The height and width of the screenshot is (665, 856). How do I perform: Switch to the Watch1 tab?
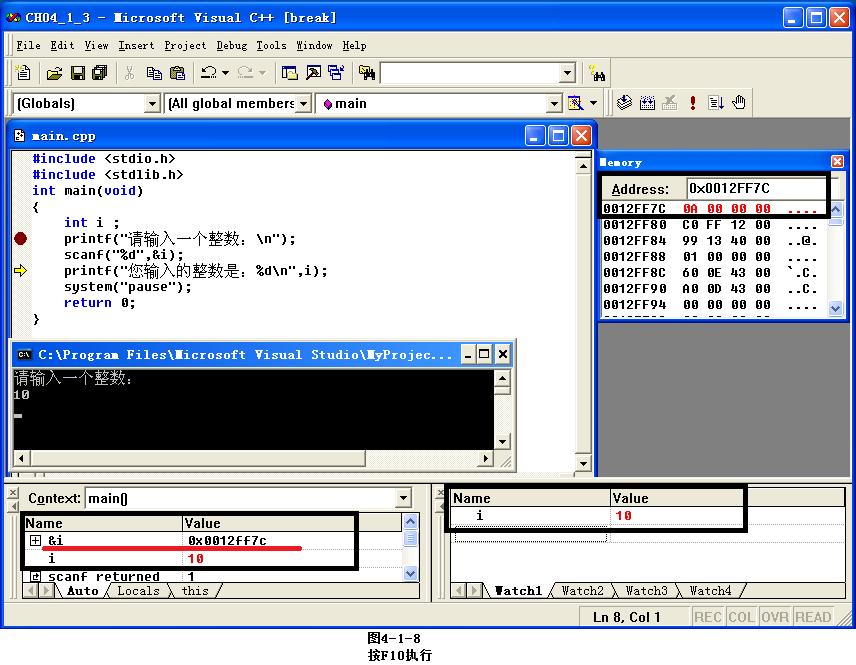[x=518, y=591]
